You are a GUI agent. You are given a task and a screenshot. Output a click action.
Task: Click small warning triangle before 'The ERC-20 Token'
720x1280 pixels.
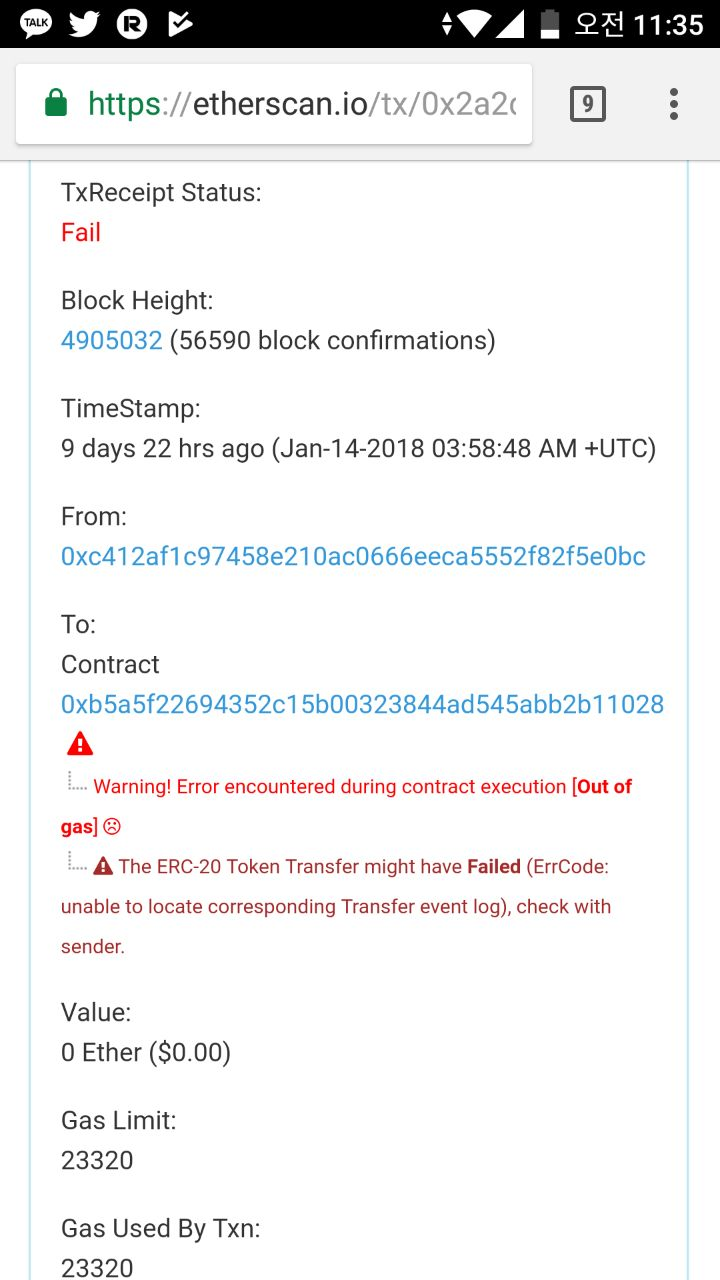[x=103, y=866]
